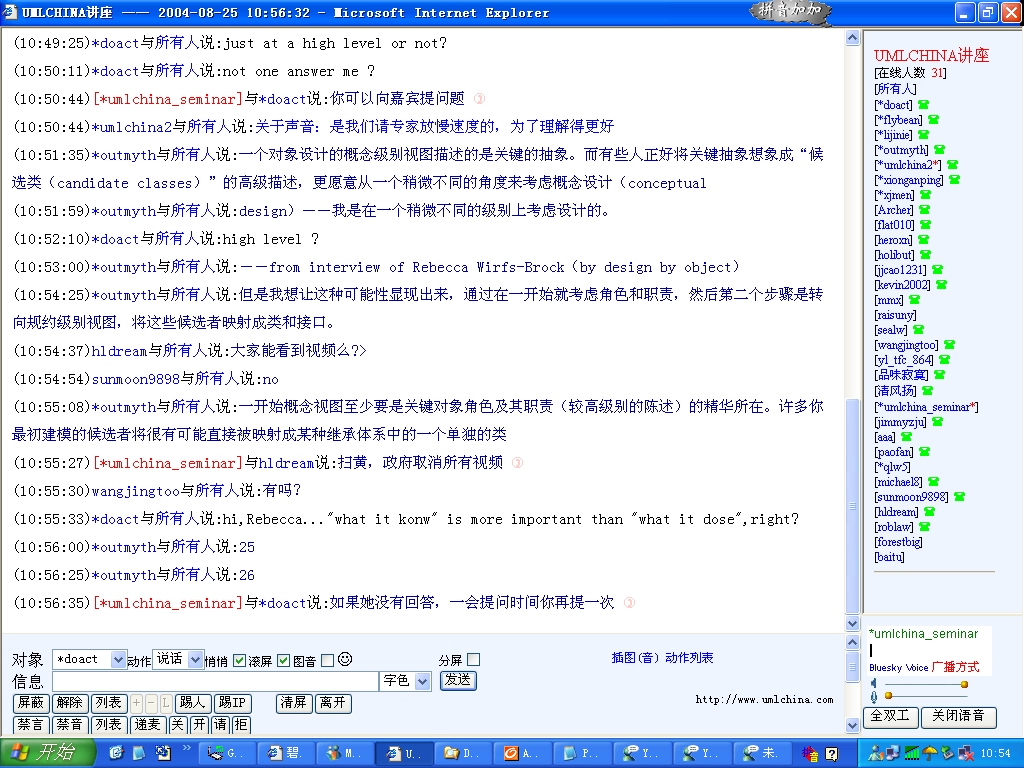Select user hldream in the online list
Viewport: 1024px width, 768px height.
[x=896, y=512]
